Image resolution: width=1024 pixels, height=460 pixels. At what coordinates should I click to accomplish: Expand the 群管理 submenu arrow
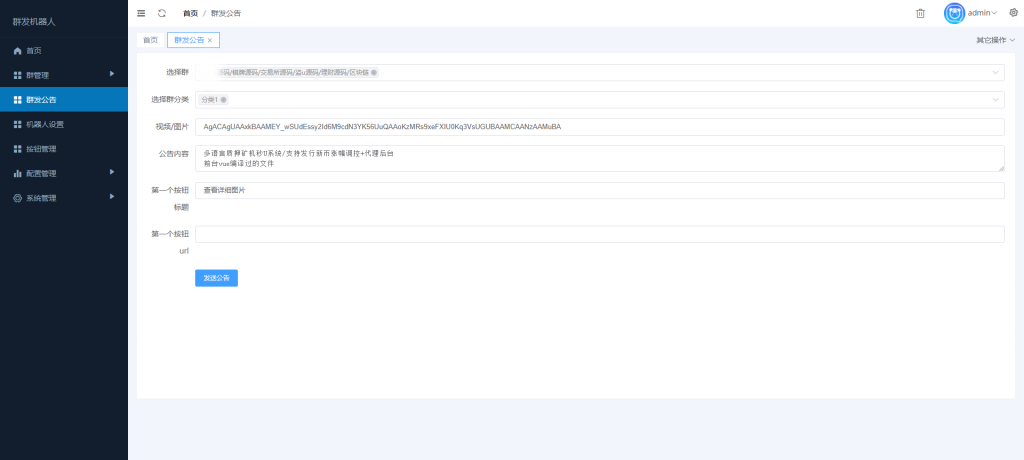[x=112, y=74]
